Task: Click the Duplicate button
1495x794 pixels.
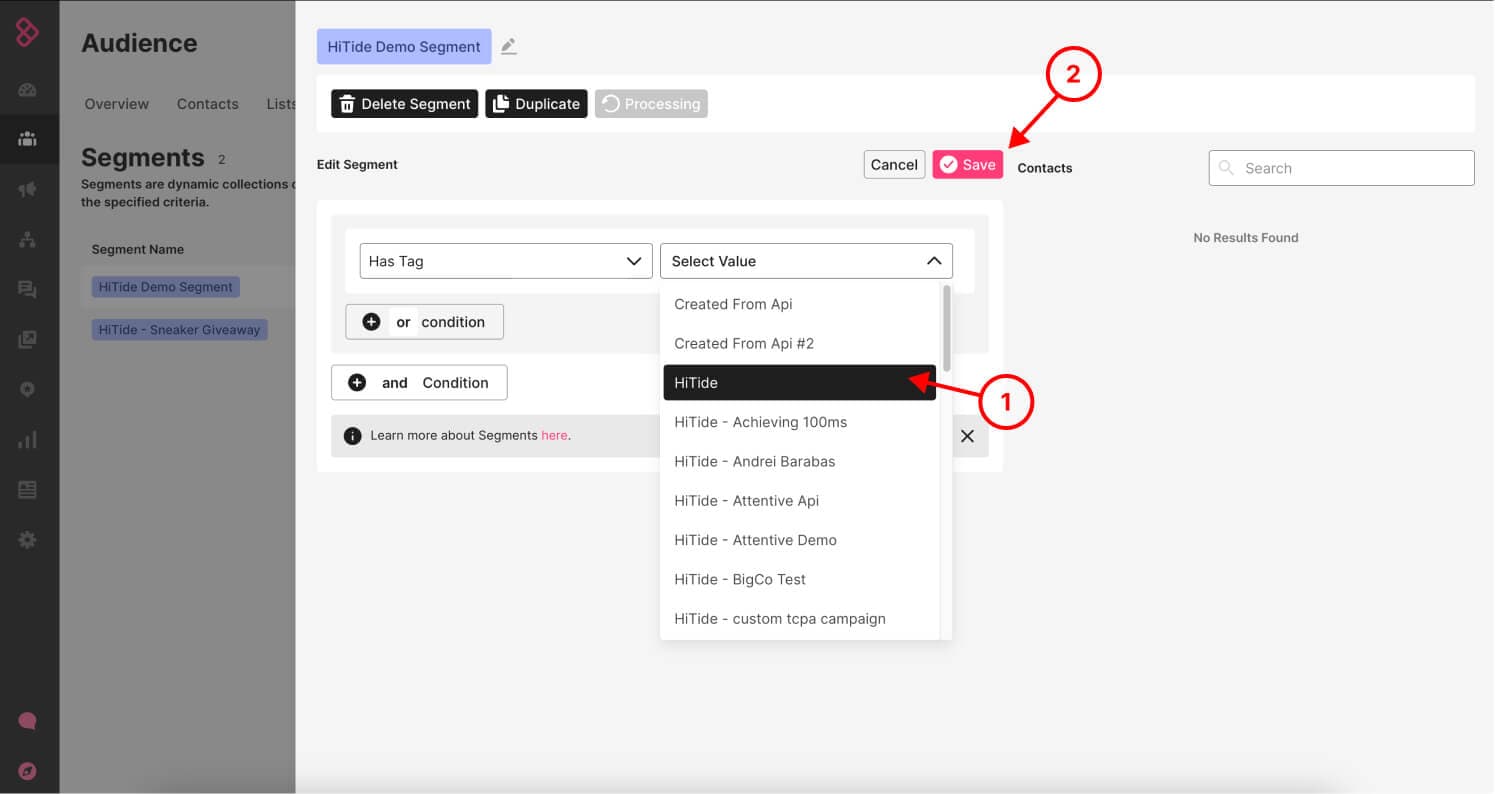Action: pos(537,104)
